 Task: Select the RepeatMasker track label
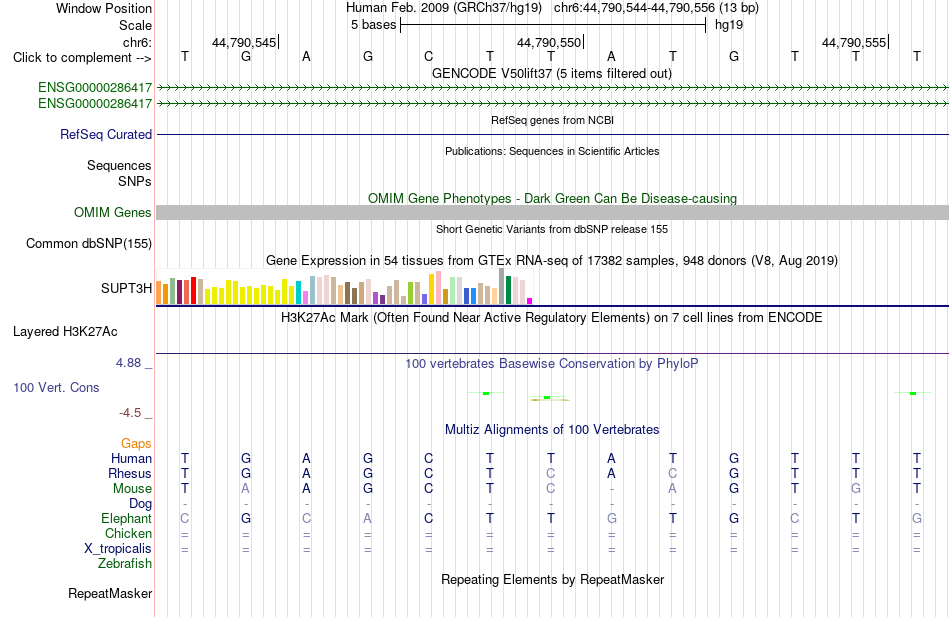coord(110,594)
